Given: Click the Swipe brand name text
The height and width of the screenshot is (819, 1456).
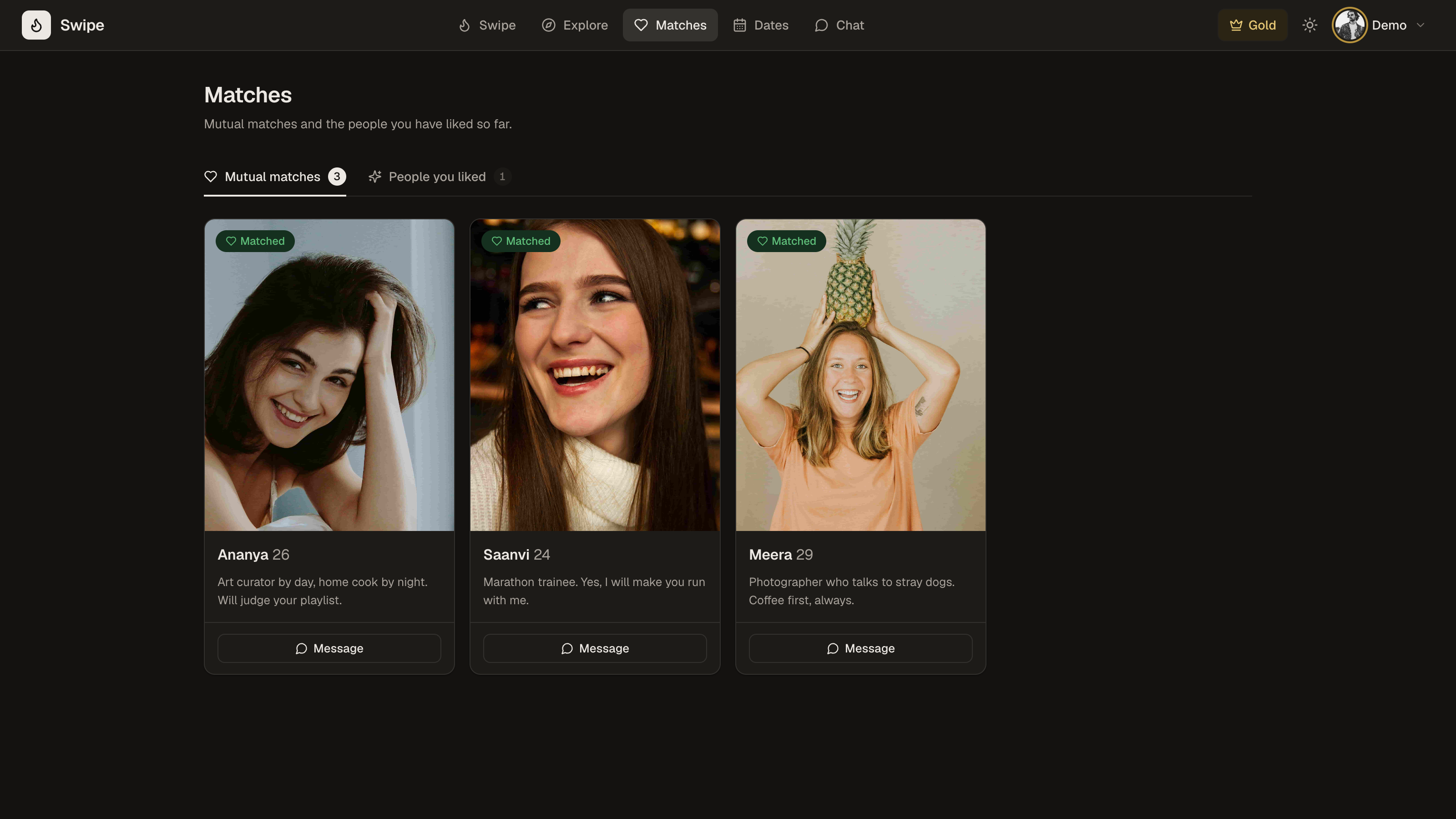Looking at the screenshot, I should coord(82,25).
